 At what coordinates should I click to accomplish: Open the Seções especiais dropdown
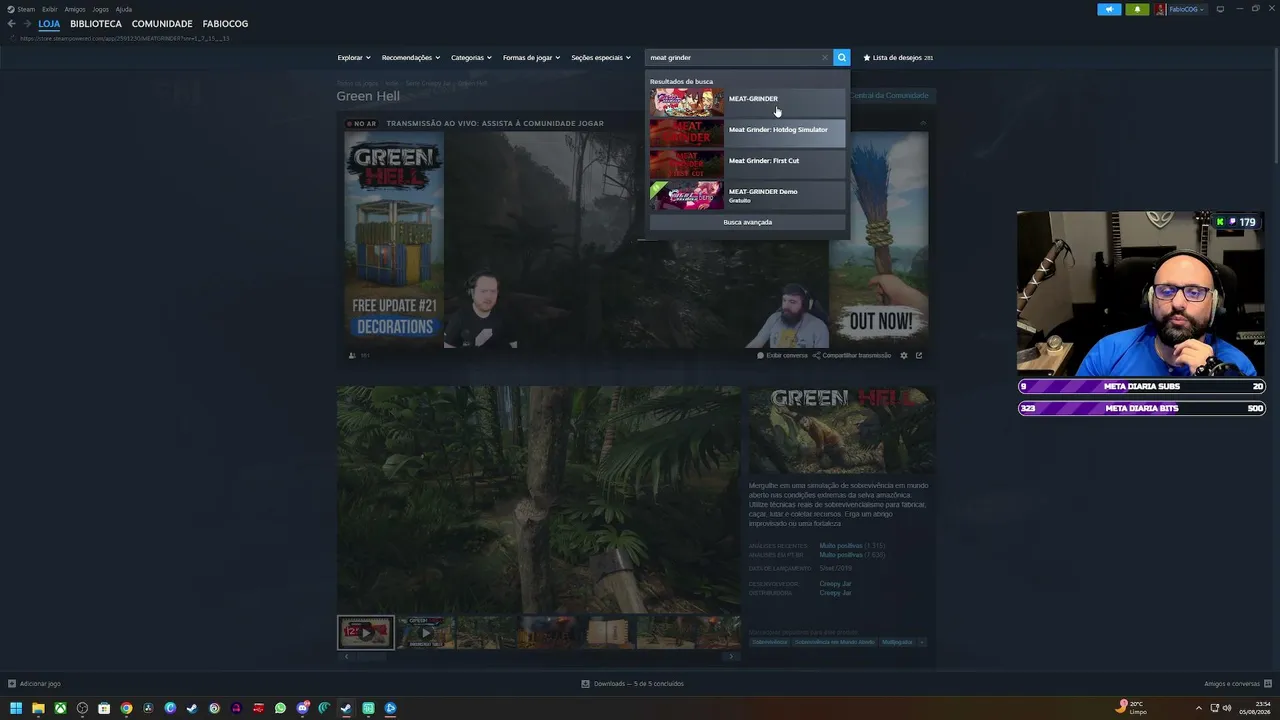point(601,58)
